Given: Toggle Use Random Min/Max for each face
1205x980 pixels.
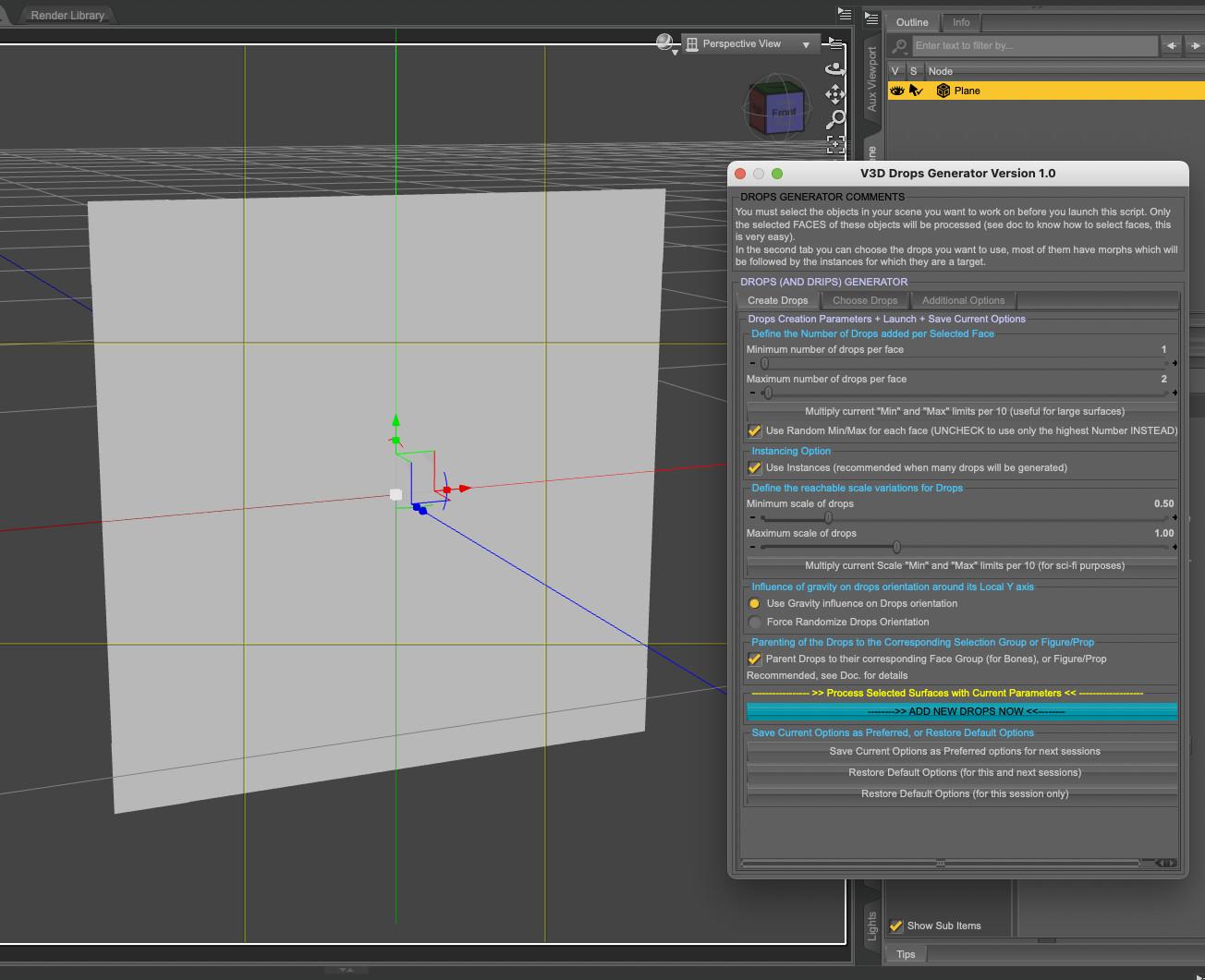Looking at the screenshot, I should [x=755, y=431].
